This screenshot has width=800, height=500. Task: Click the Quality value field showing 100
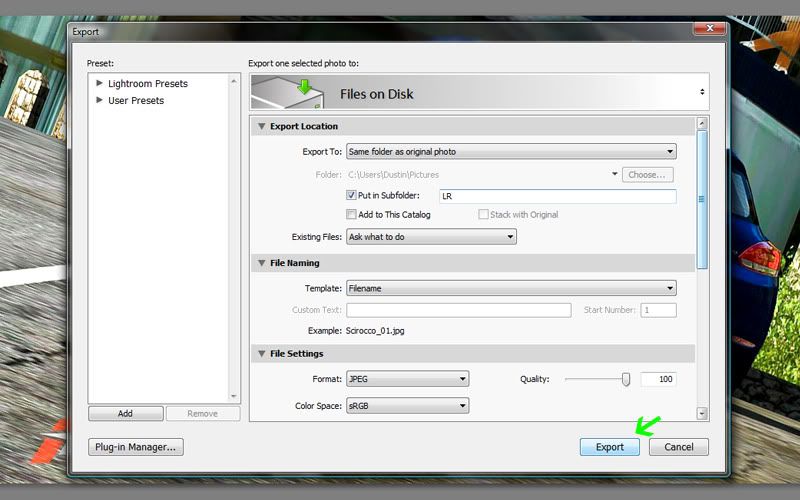pos(659,379)
